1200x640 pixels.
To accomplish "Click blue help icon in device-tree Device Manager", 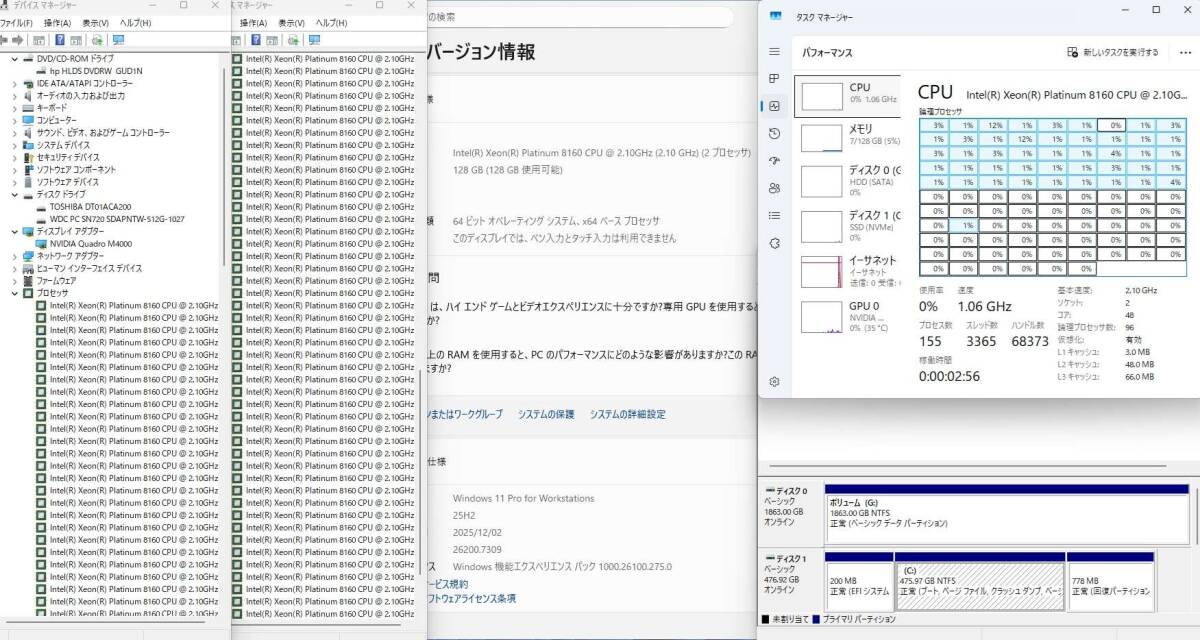I will (x=60, y=40).
